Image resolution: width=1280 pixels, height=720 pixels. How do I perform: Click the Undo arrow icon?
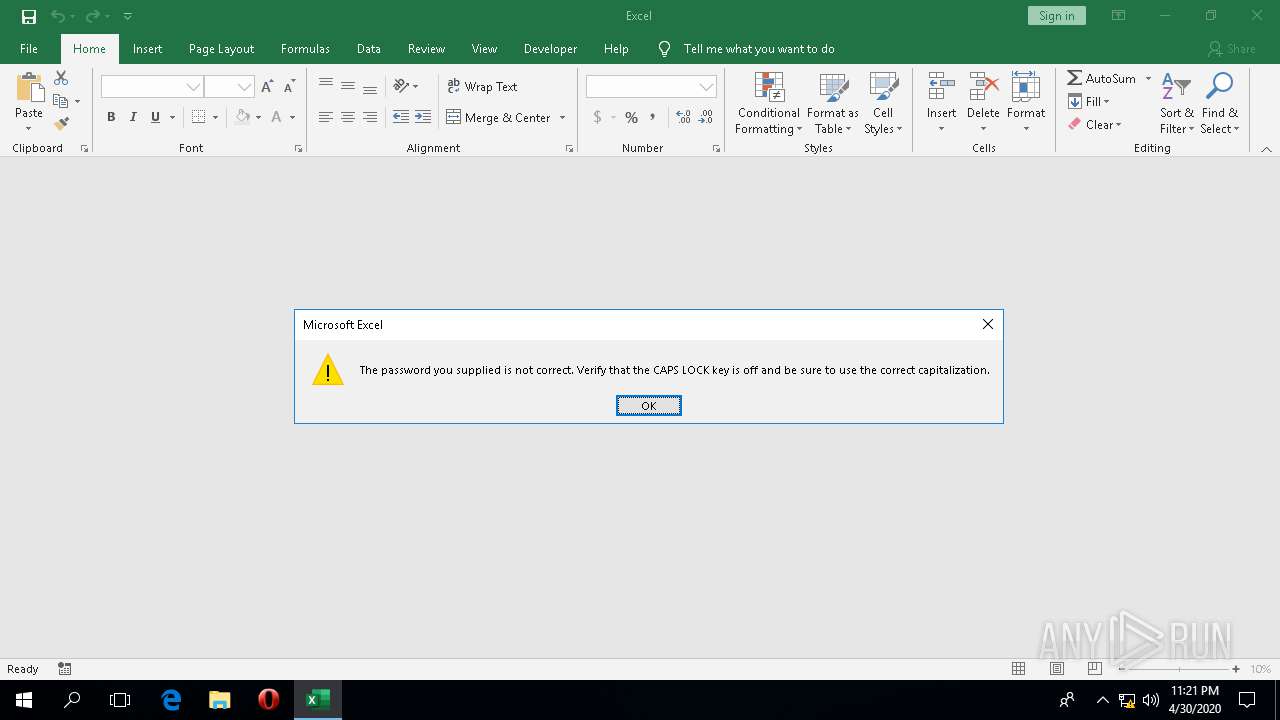[x=58, y=16]
